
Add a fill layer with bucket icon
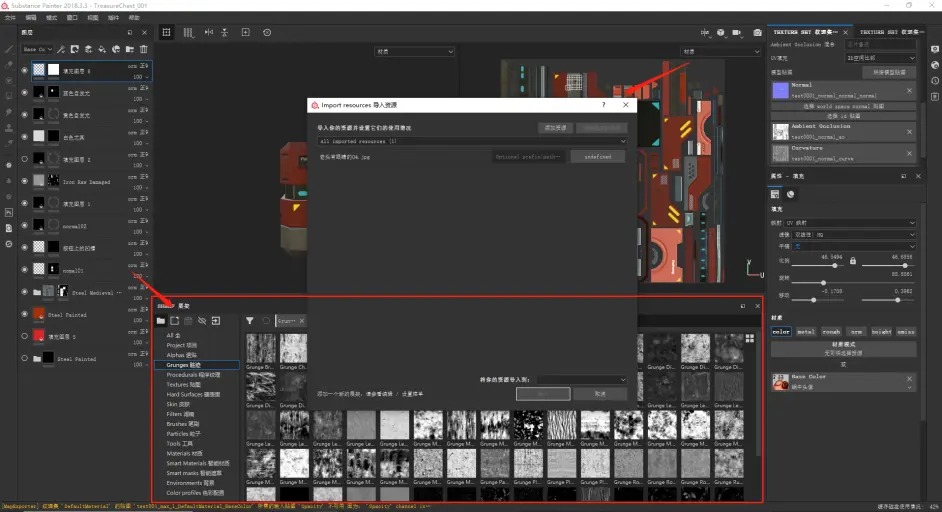pyautogui.click(x=102, y=49)
